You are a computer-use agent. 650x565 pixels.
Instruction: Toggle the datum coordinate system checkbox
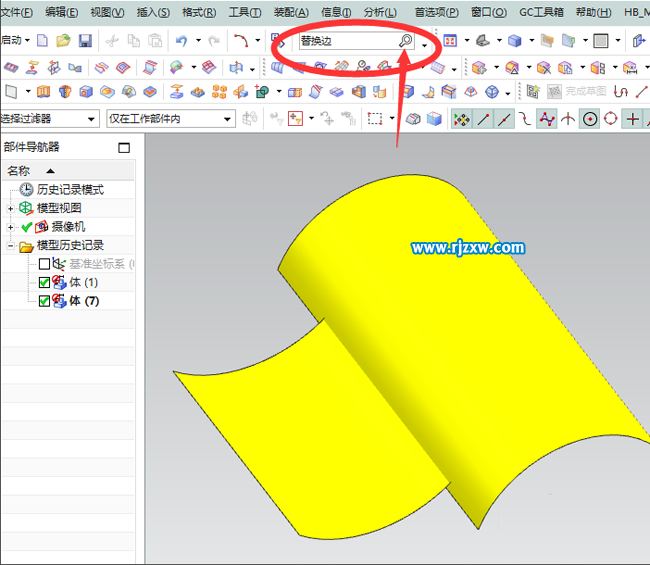point(44,264)
